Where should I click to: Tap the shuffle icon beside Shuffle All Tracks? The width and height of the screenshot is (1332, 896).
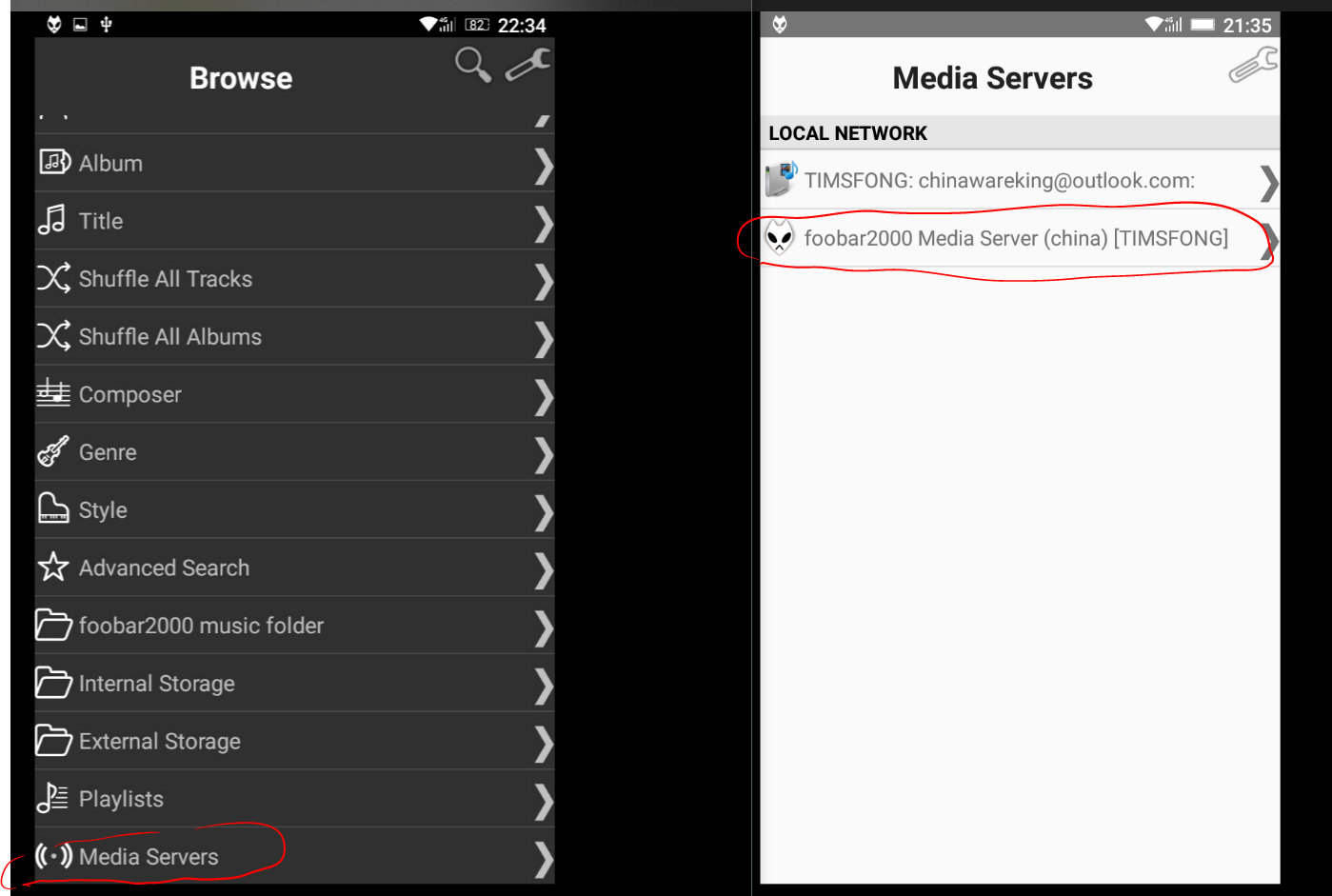pos(53,278)
